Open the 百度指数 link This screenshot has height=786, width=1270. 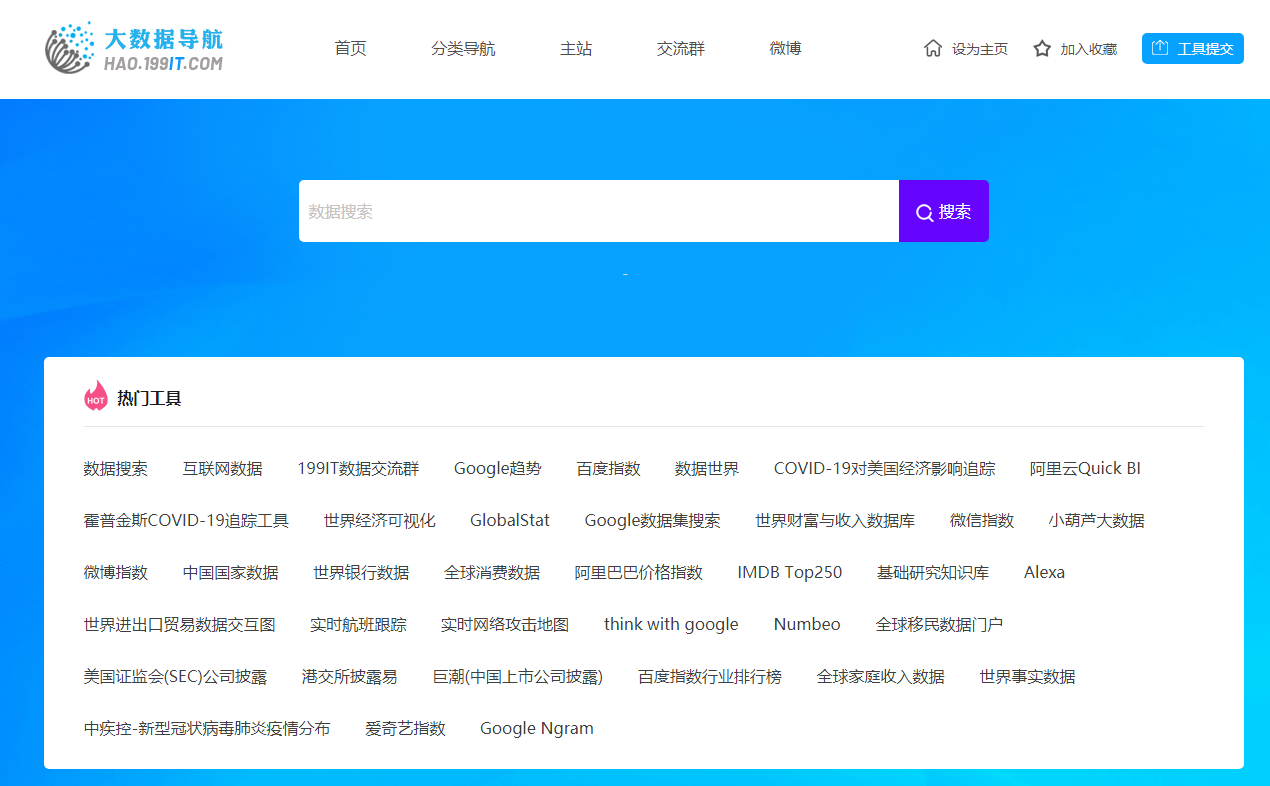pos(609,468)
